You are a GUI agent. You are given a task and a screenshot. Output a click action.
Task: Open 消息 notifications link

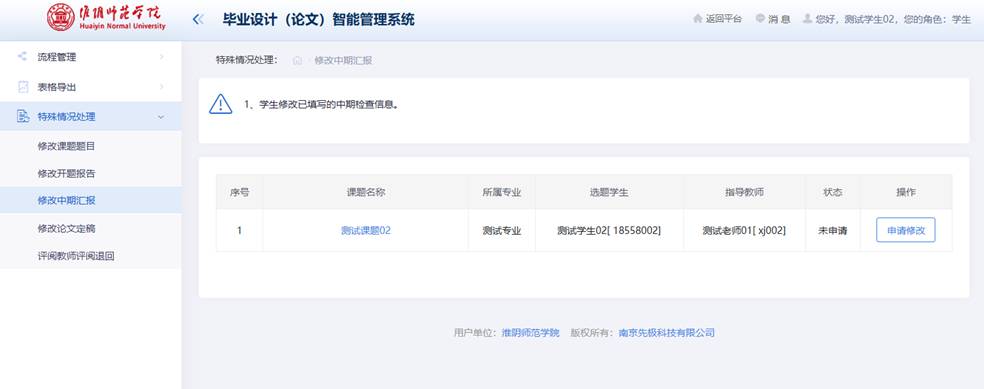pyautogui.click(x=779, y=19)
